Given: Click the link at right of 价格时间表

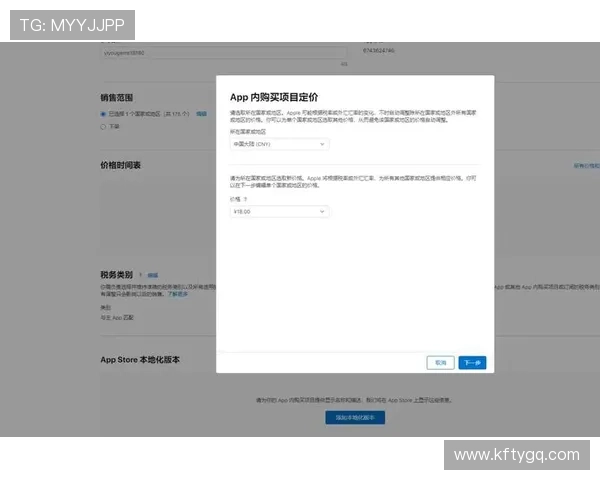Looking at the screenshot, I should [587, 165].
